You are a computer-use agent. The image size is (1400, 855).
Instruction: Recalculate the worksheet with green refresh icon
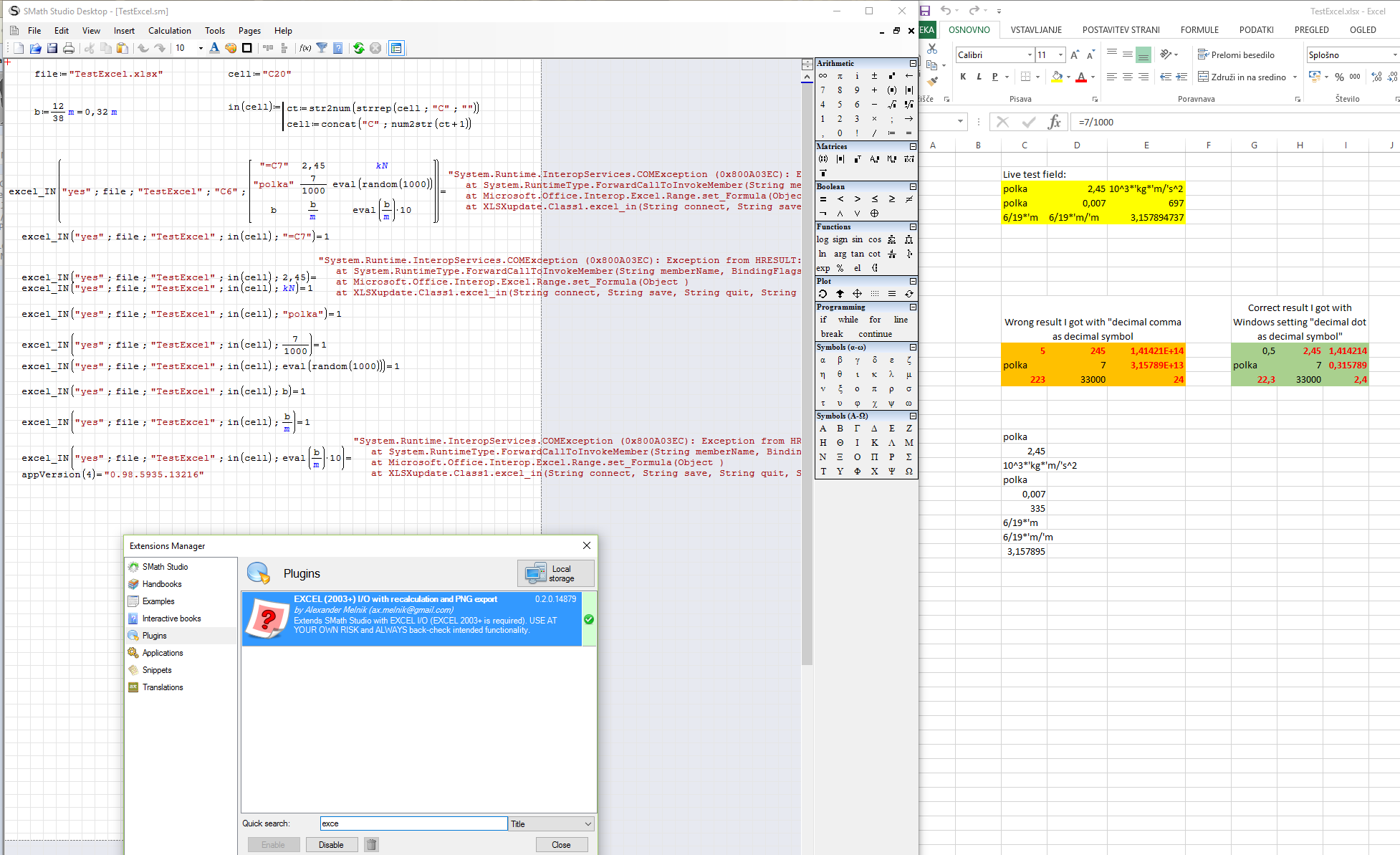click(x=358, y=48)
